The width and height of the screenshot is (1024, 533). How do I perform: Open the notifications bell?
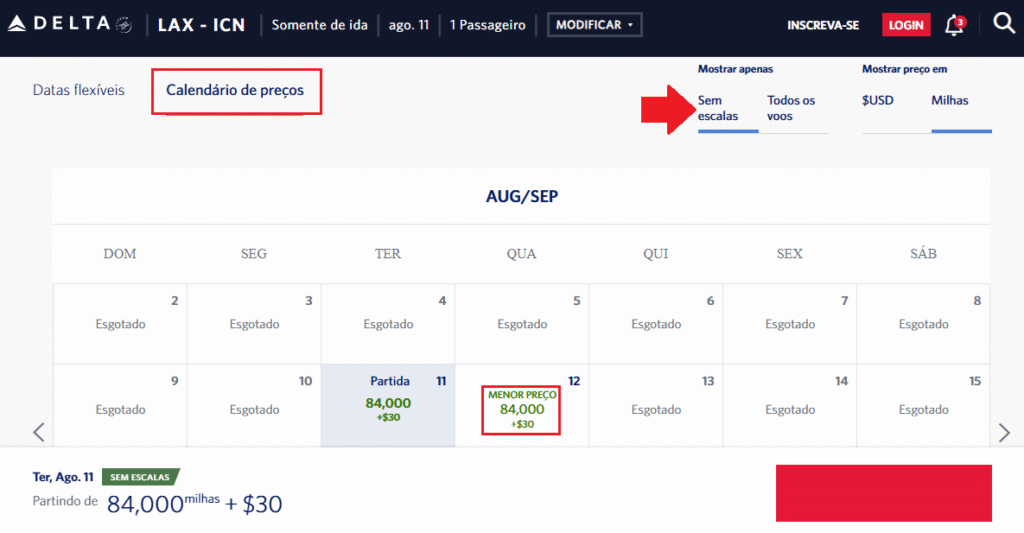954,25
